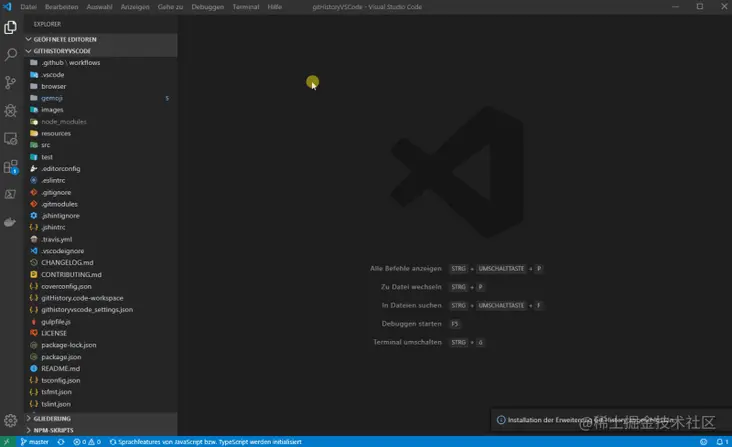The height and width of the screenshot is (447, 732).
Task: Open the LICENSE file
Action: tap(101, 333)
